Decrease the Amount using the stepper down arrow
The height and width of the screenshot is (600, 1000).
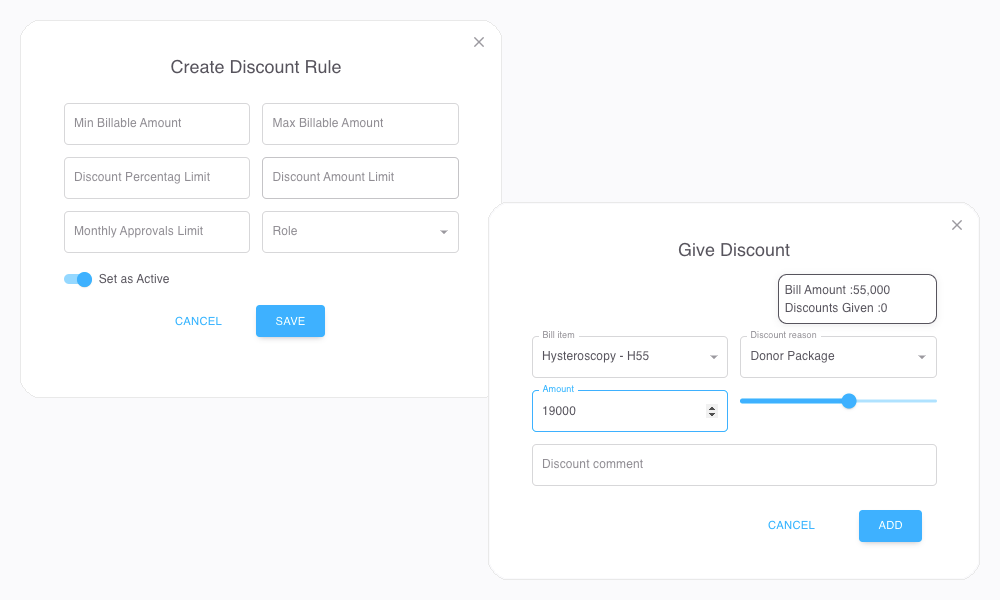(712, 415)
